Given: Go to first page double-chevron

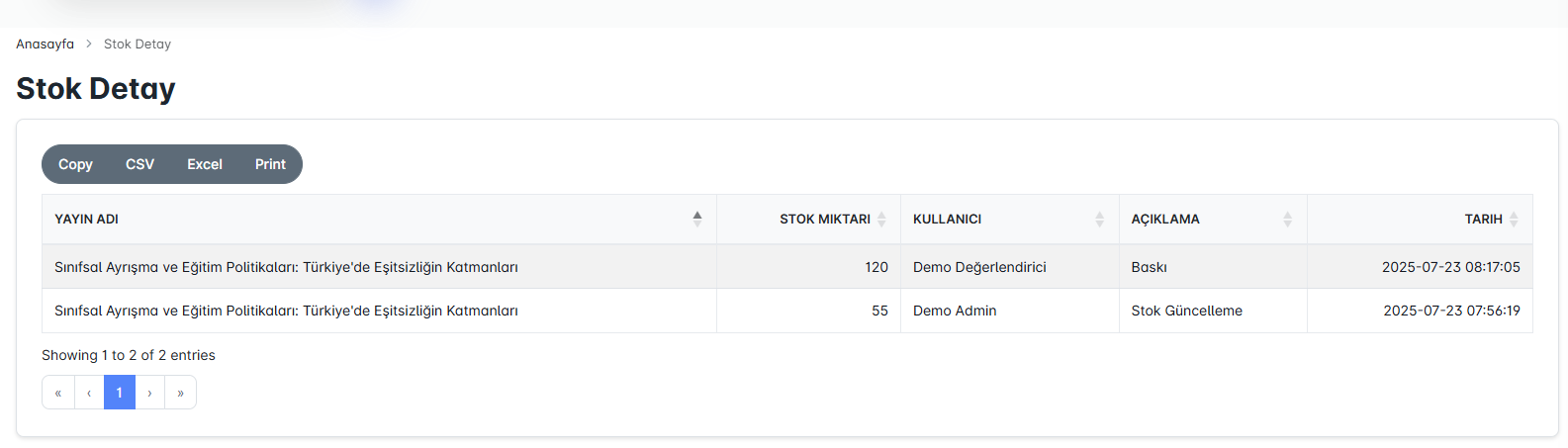Looking at the screenshot, I should click(58, 393).
